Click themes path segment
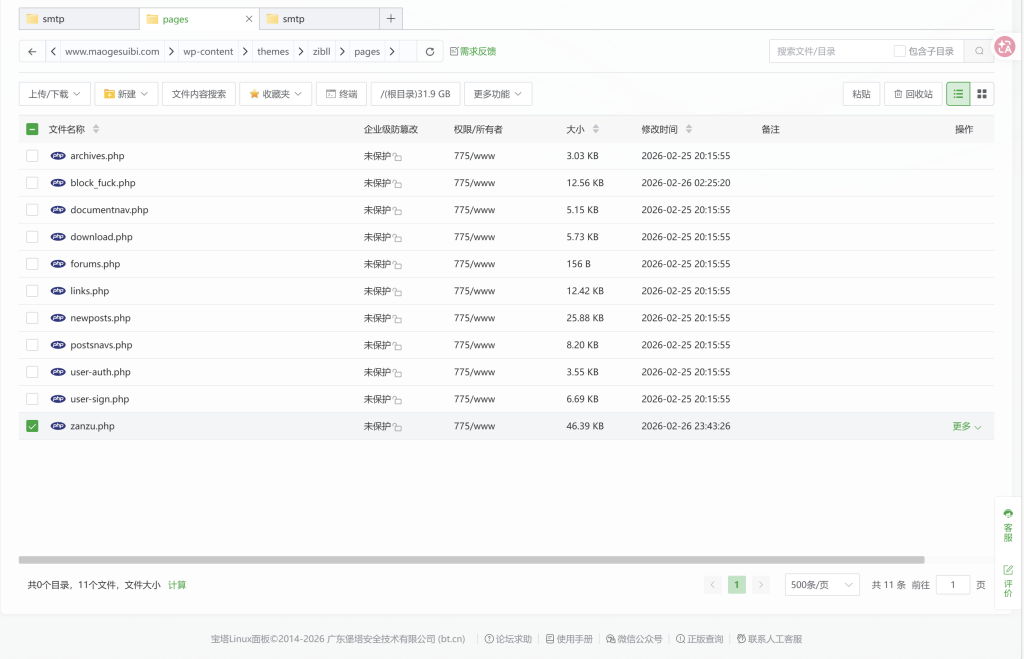Screen dimensions: 1024x659 click(273, 52)
